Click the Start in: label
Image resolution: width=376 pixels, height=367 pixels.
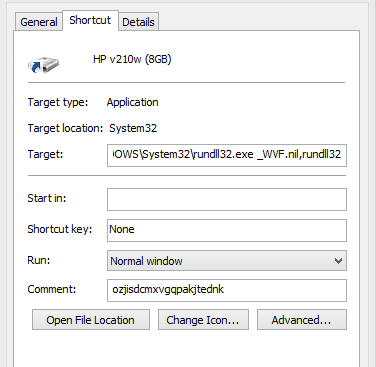coord(47,198)
